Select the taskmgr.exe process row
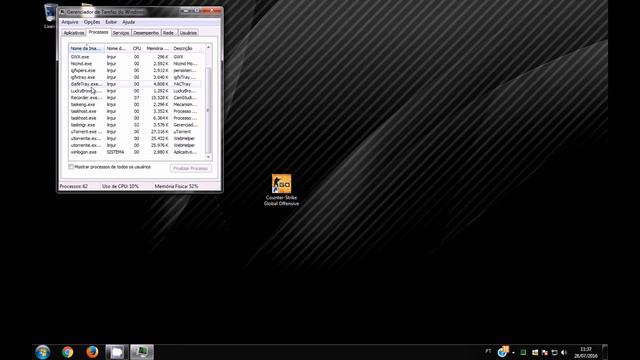 tap(135, 125)
